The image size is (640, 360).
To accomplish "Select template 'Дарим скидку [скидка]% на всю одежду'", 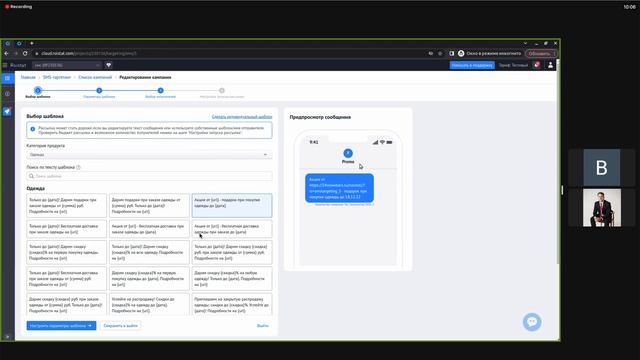I will (x=149, y=252).
